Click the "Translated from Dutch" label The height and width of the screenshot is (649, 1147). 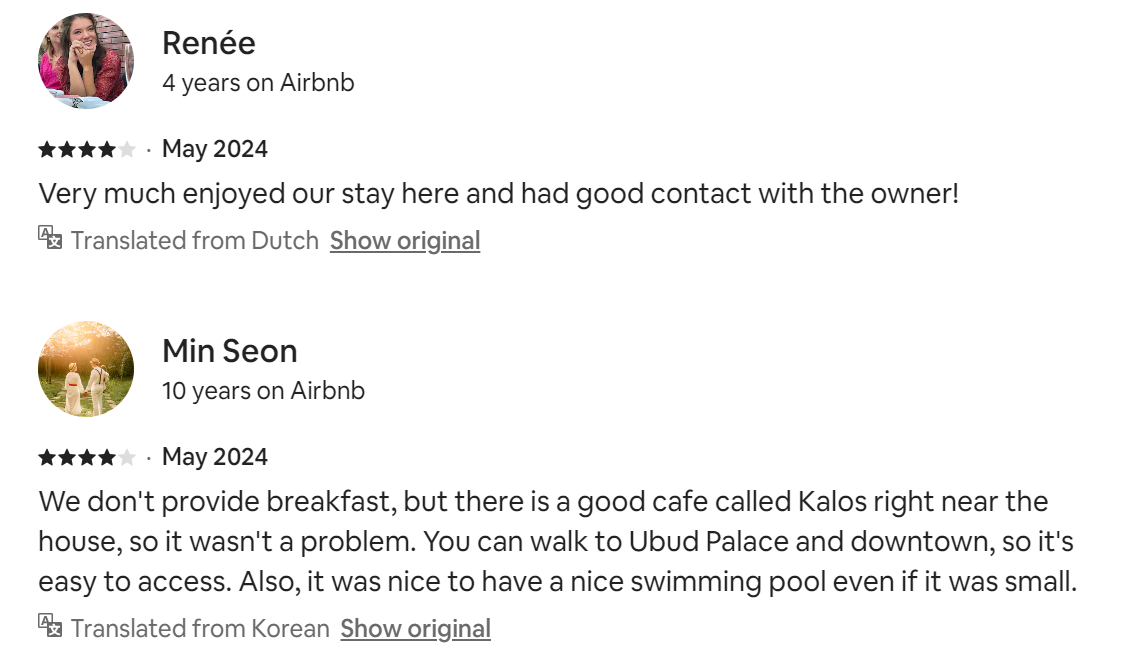click(195, 241)
